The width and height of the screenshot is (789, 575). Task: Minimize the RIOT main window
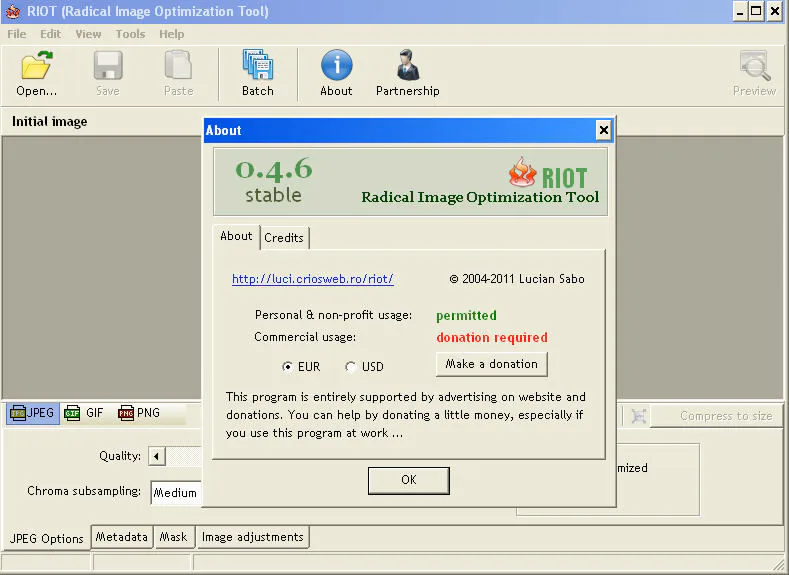click(740, 11)
